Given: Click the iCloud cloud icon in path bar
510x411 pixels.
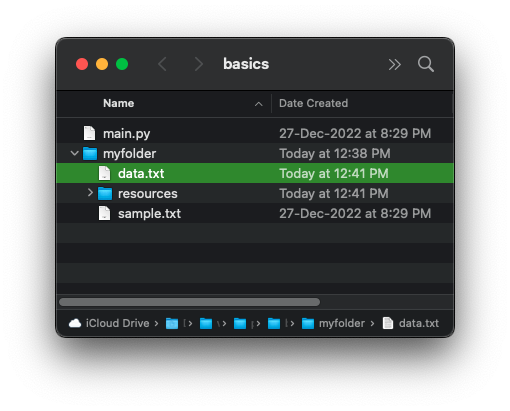Looking at the screenshot, I should 75,323.
